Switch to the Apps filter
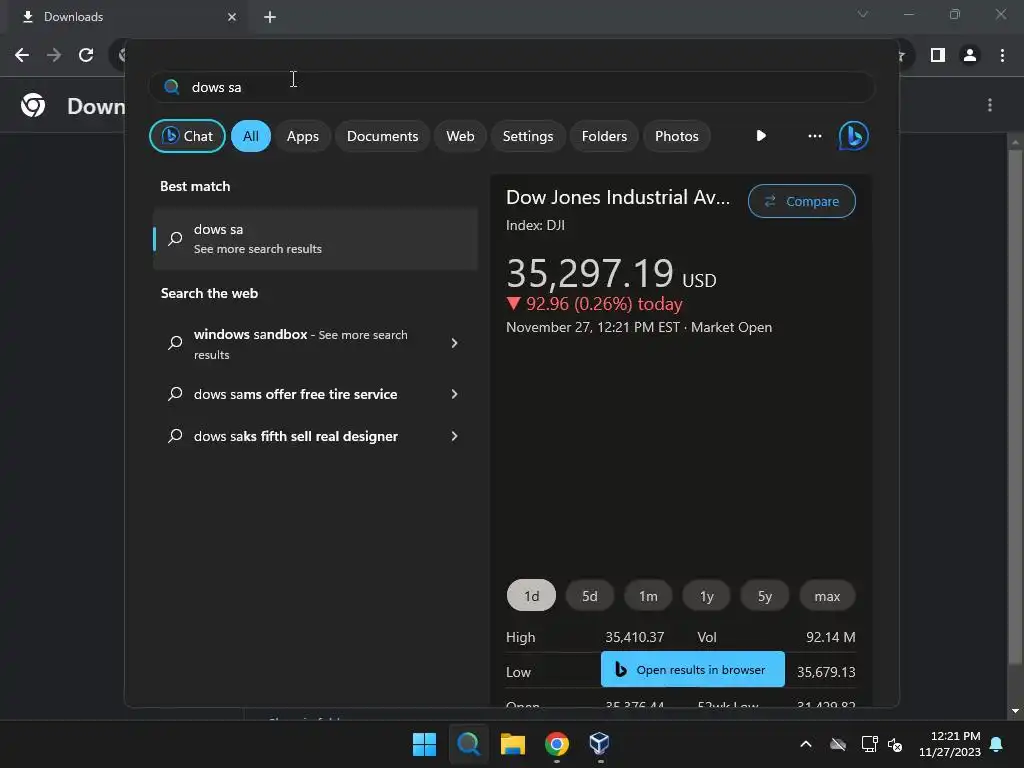The height and width of the screenshot is (768, 1024). click(x=302, y=136)
